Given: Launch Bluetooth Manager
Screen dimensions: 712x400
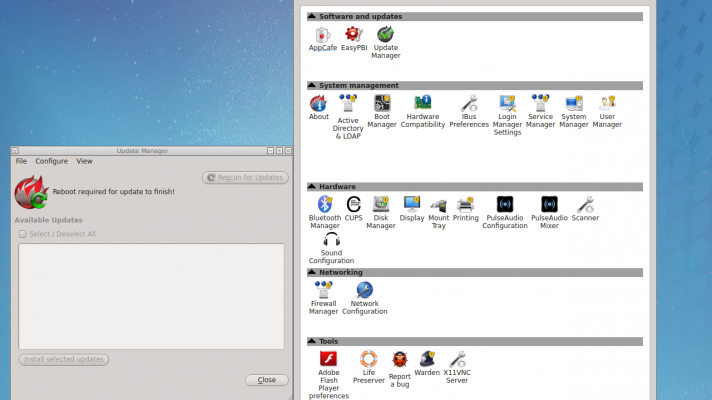Looking at the screenshot, I should 324,205.
